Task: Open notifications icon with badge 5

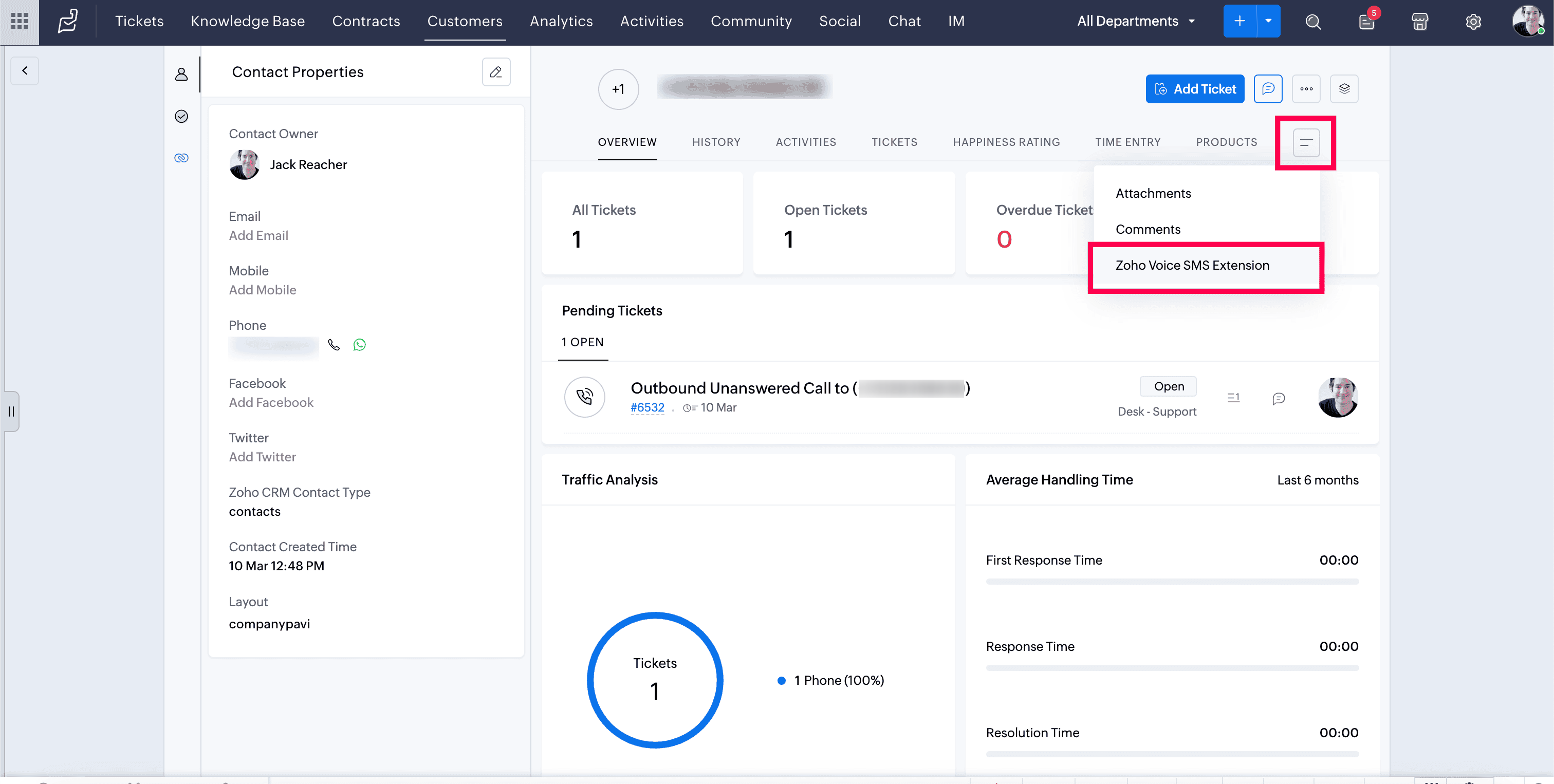Action: click(1366, 22)
